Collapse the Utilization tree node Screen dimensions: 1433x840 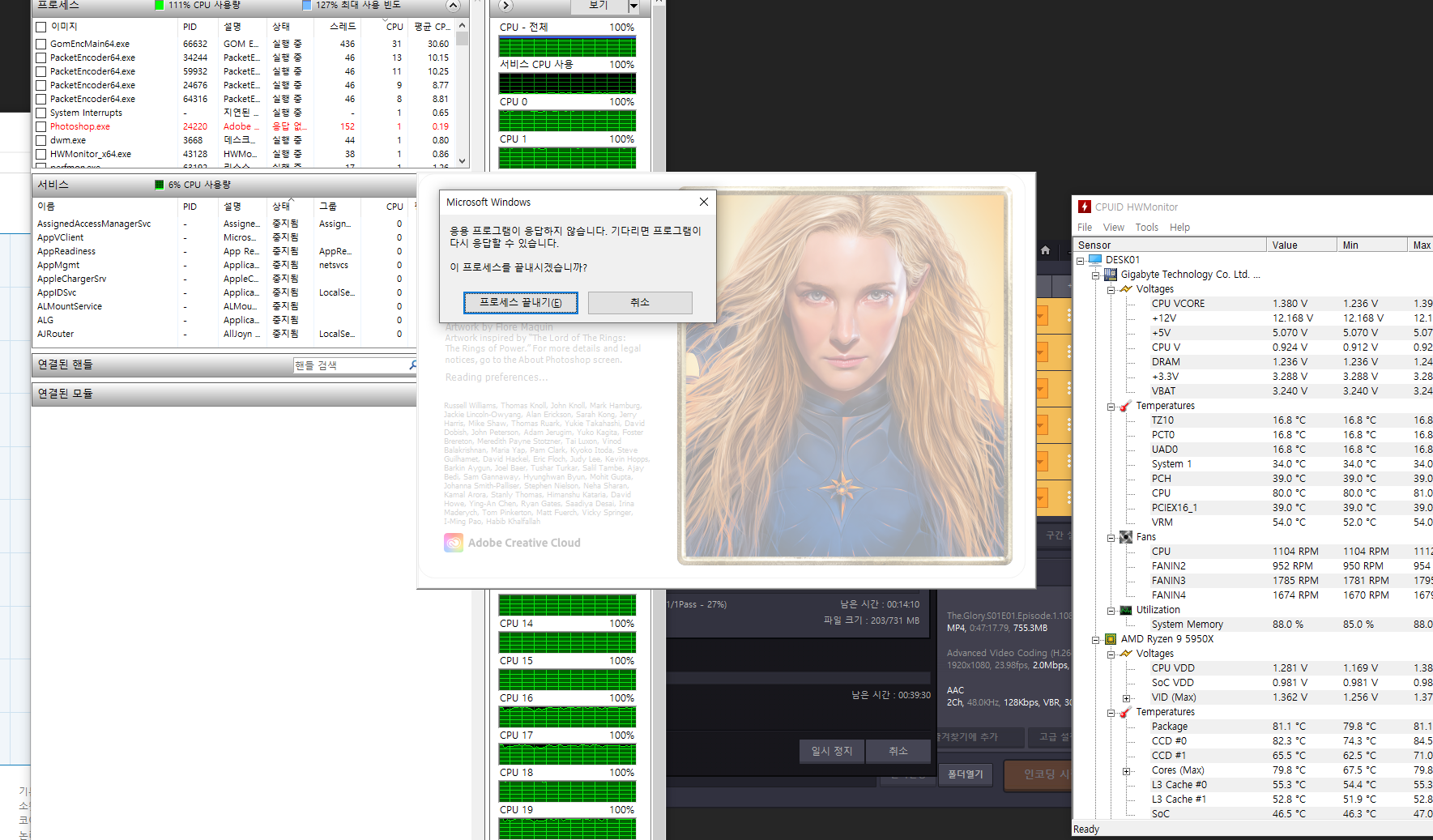(x=1111, y=611)
